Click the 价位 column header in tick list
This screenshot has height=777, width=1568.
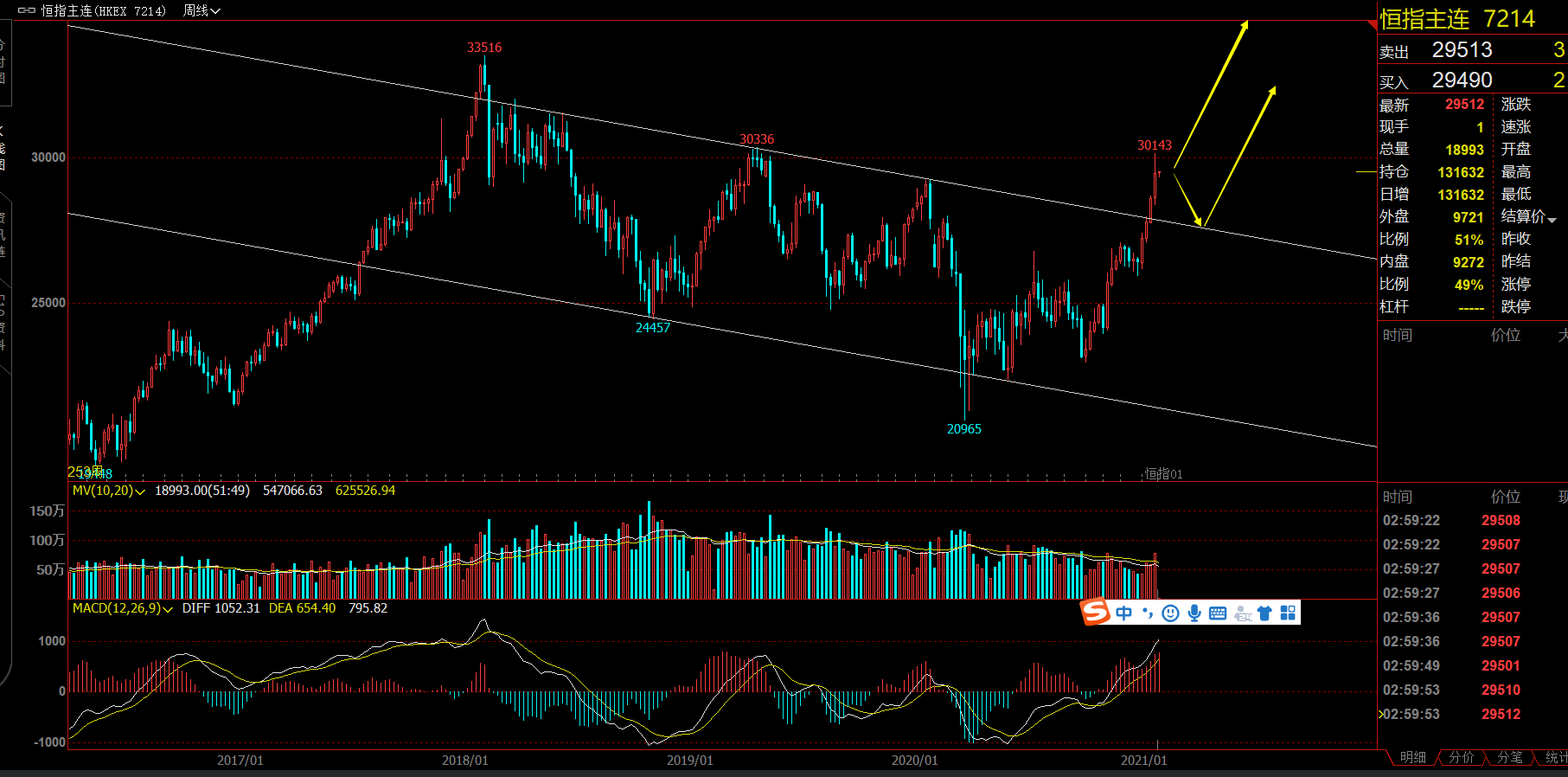pos(1506,497)
